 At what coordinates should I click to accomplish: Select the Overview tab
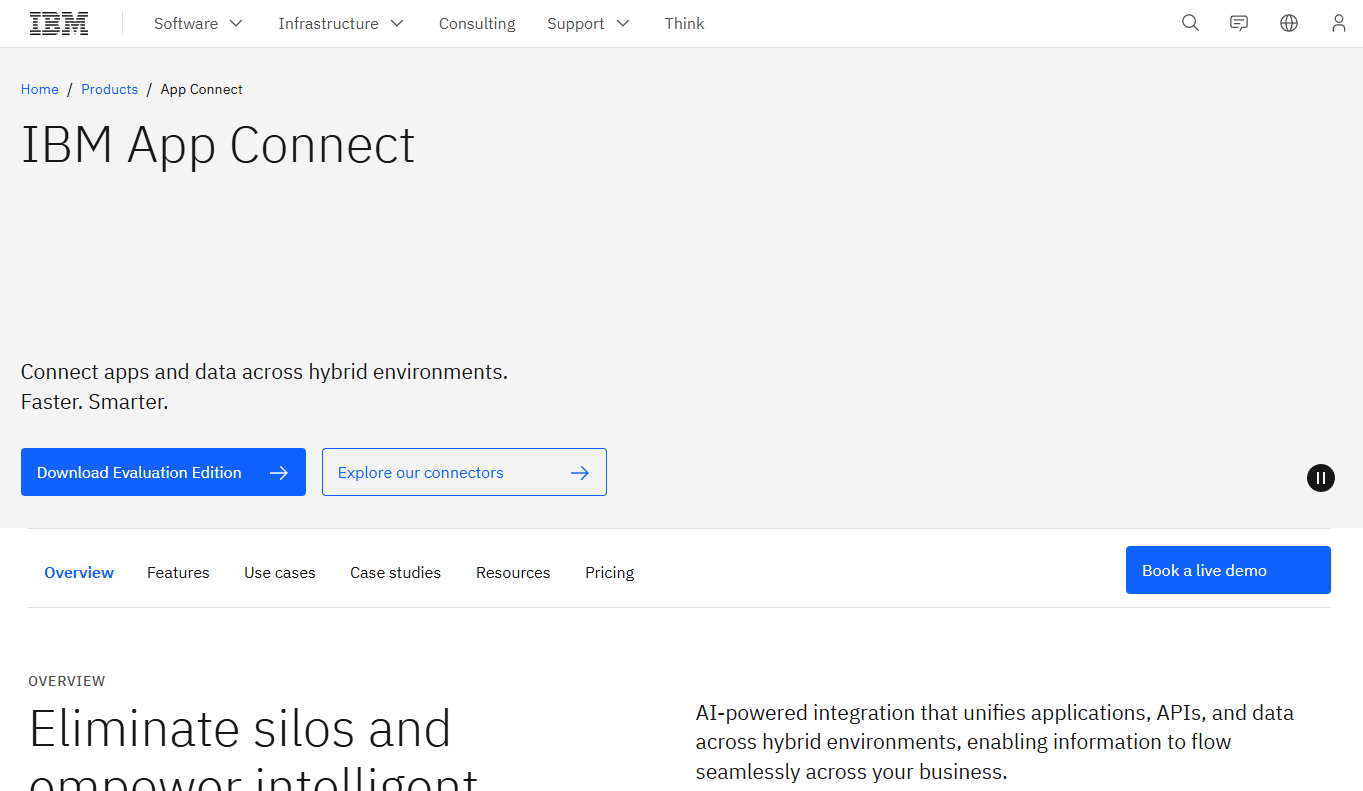click(x=79, y=573)
